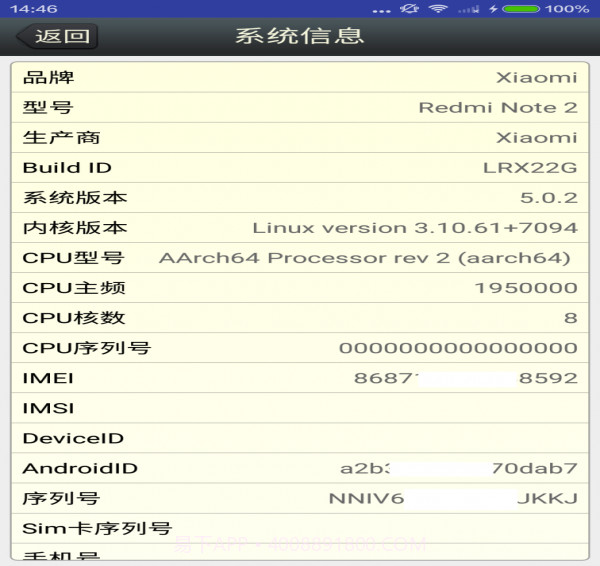This screenshot has width=600, height=566.
Task: Tap the 序列号 serial number row
Action: click(300, 498)
